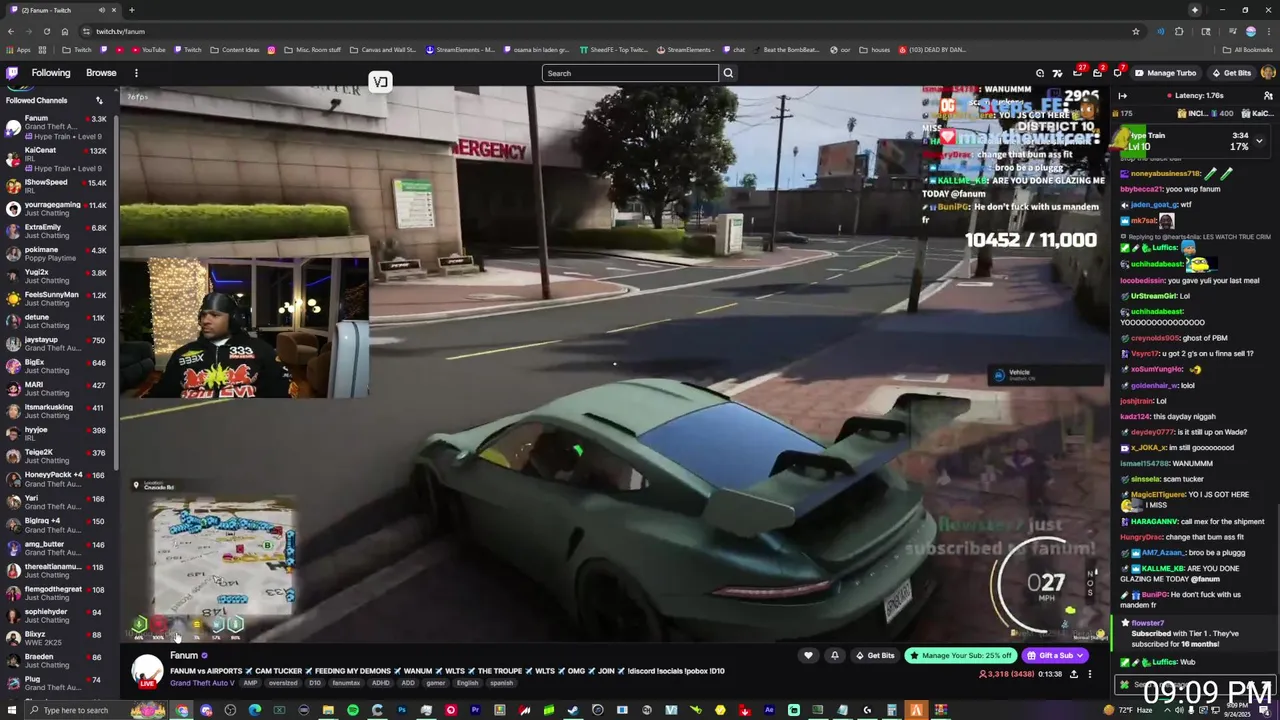Open the Chrome three-dot menu
Screen dimensions: 1280x720
pyautogui.click(x=1268, y=31)
